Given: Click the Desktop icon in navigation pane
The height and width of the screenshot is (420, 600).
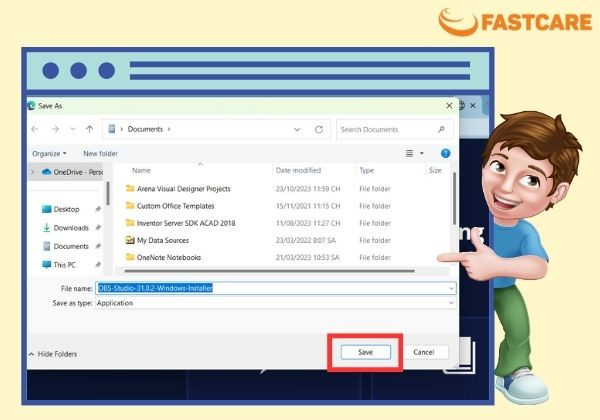Looking at the screenshot, I should point(46,209).
